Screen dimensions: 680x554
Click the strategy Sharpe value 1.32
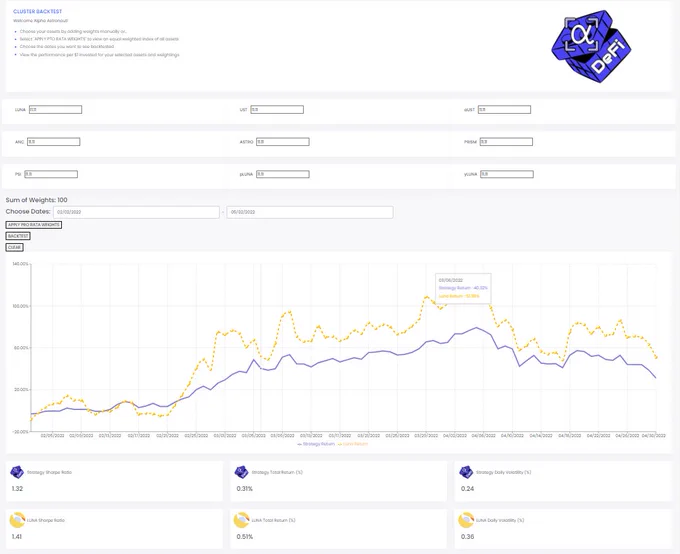pos(17,489)
